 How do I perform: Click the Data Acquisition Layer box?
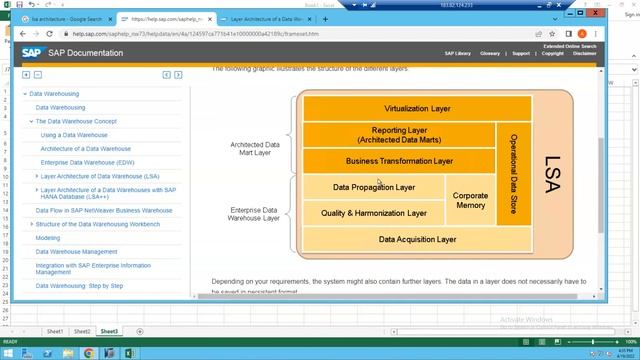[417, 239]
